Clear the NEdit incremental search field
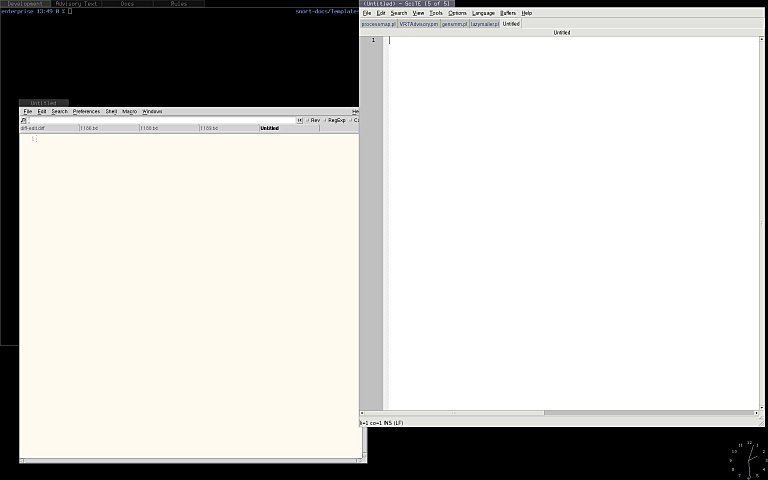Image resolution: width=768 pixels, height=480 pixels. [300, 120]
